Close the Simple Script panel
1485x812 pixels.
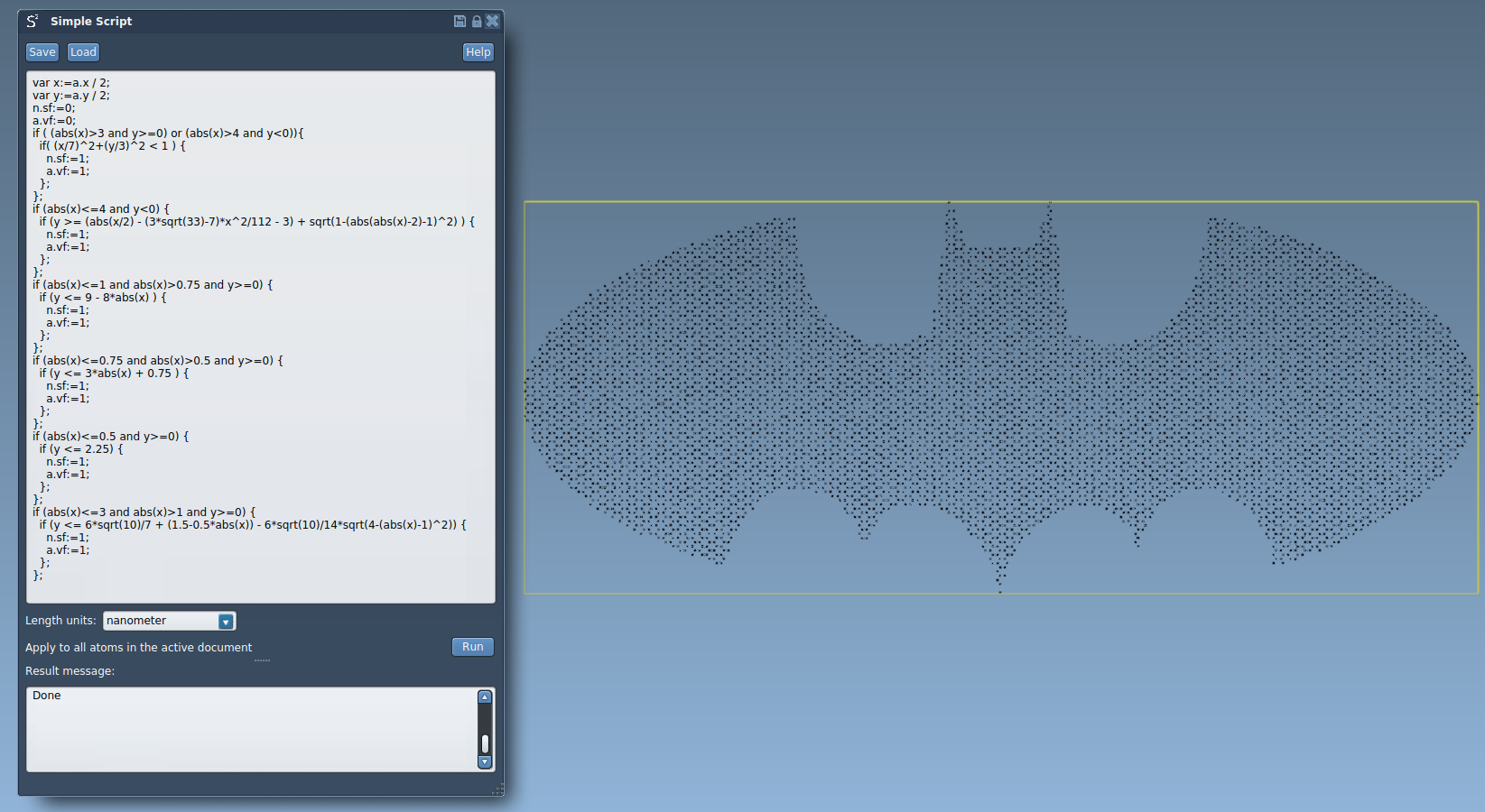[x=493, y=21]
